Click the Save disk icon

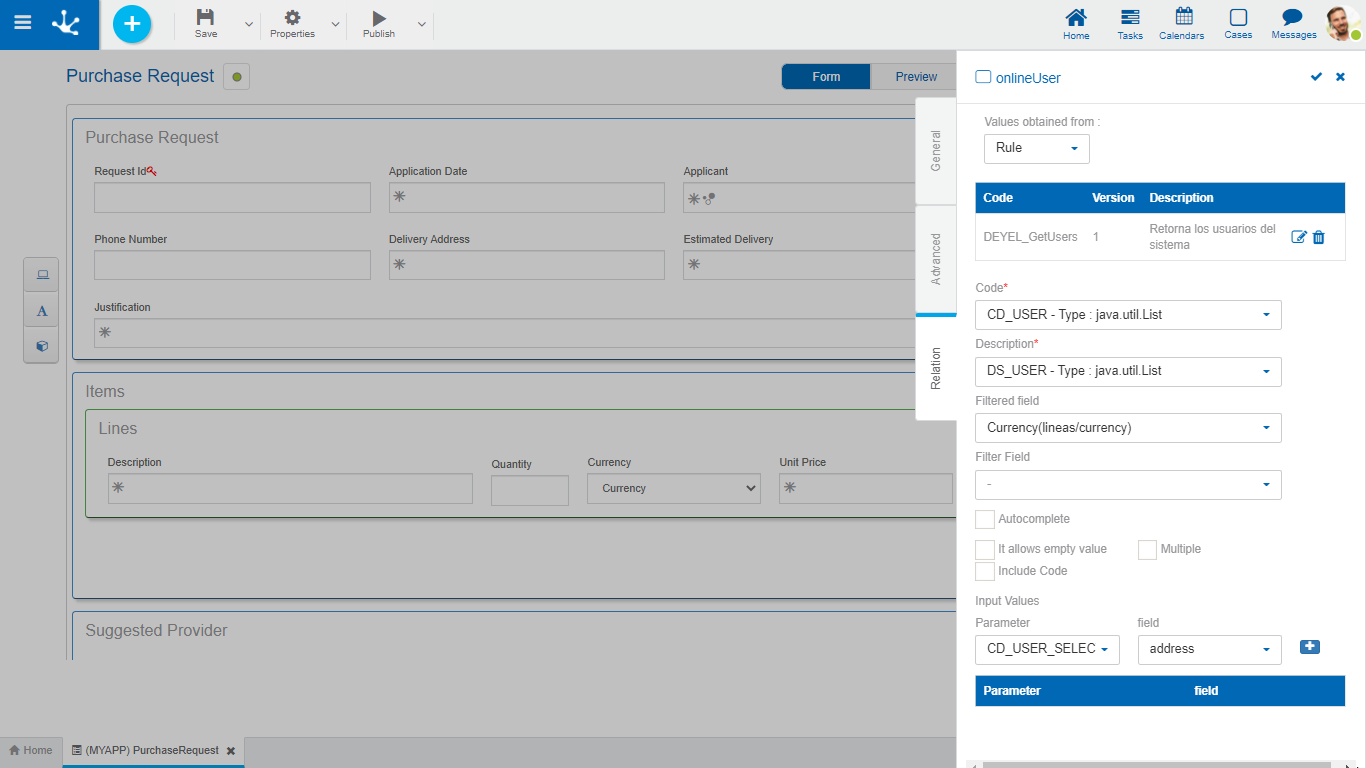click(205, 18)
